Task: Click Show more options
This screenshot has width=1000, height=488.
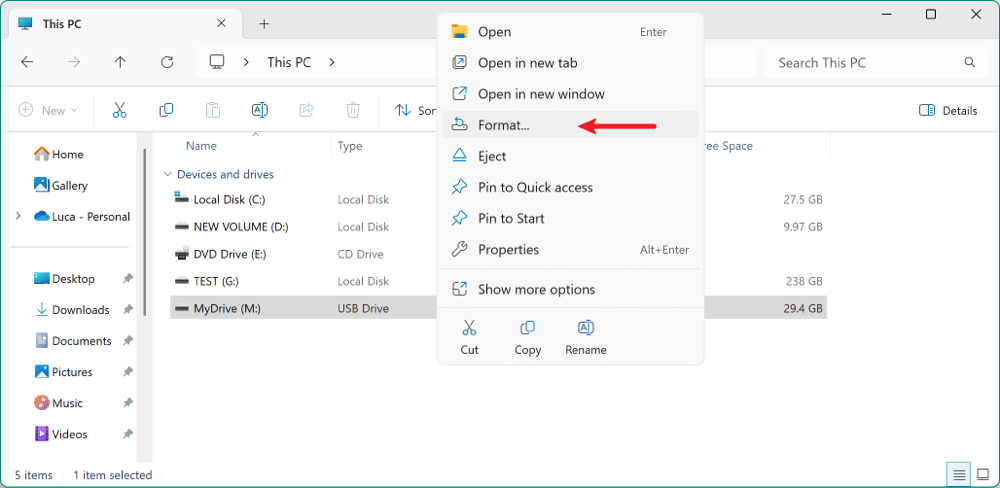Action: click(570, 290)
